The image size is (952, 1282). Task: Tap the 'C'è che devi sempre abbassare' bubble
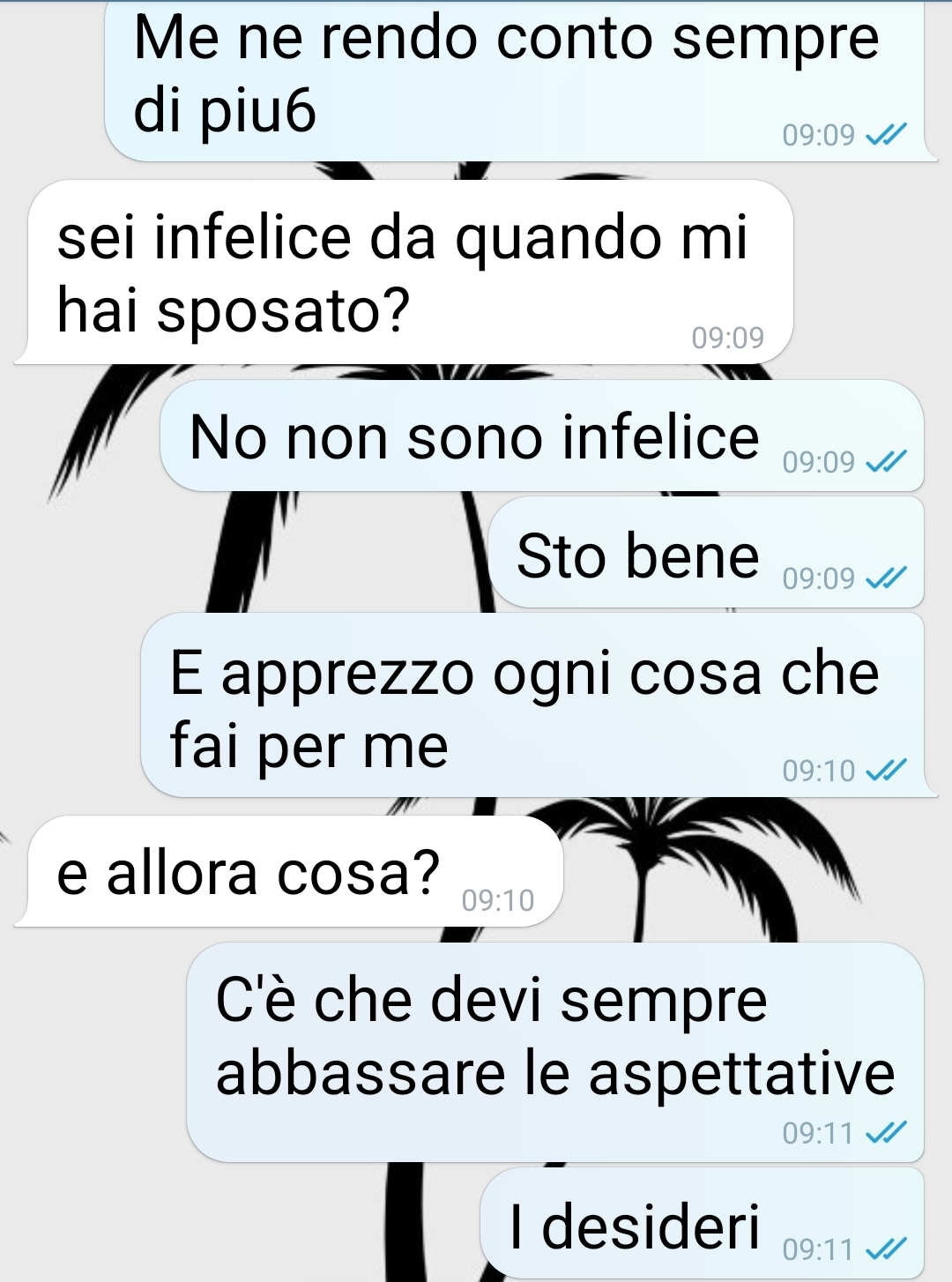pyautogui.click(x=555, y=1052)
